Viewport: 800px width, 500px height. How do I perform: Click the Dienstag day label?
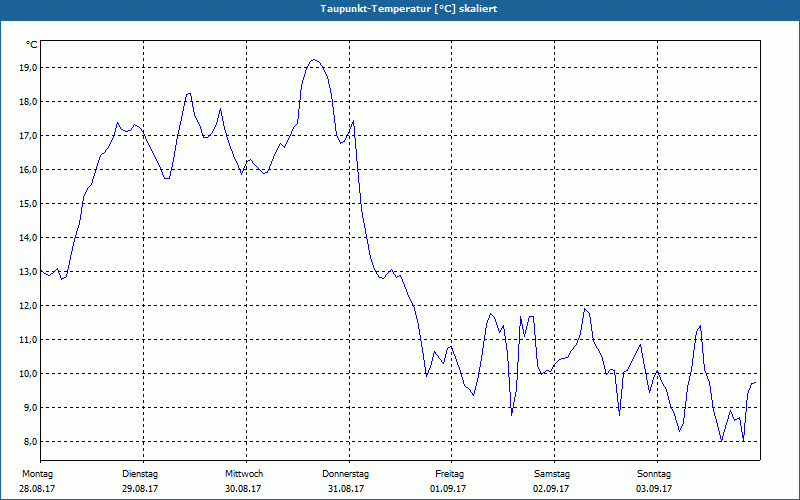tap(140, 474)
